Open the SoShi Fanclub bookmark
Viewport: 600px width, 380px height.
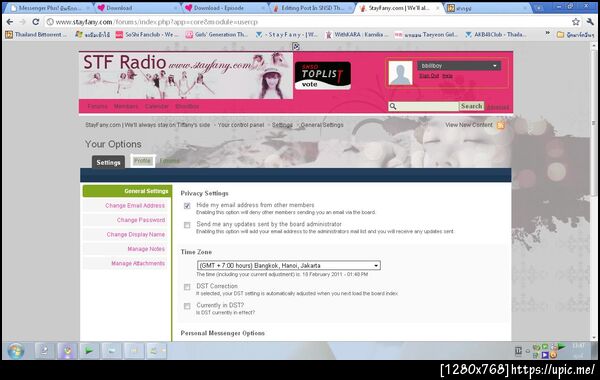pyautogui.click(x=147, y=34)
